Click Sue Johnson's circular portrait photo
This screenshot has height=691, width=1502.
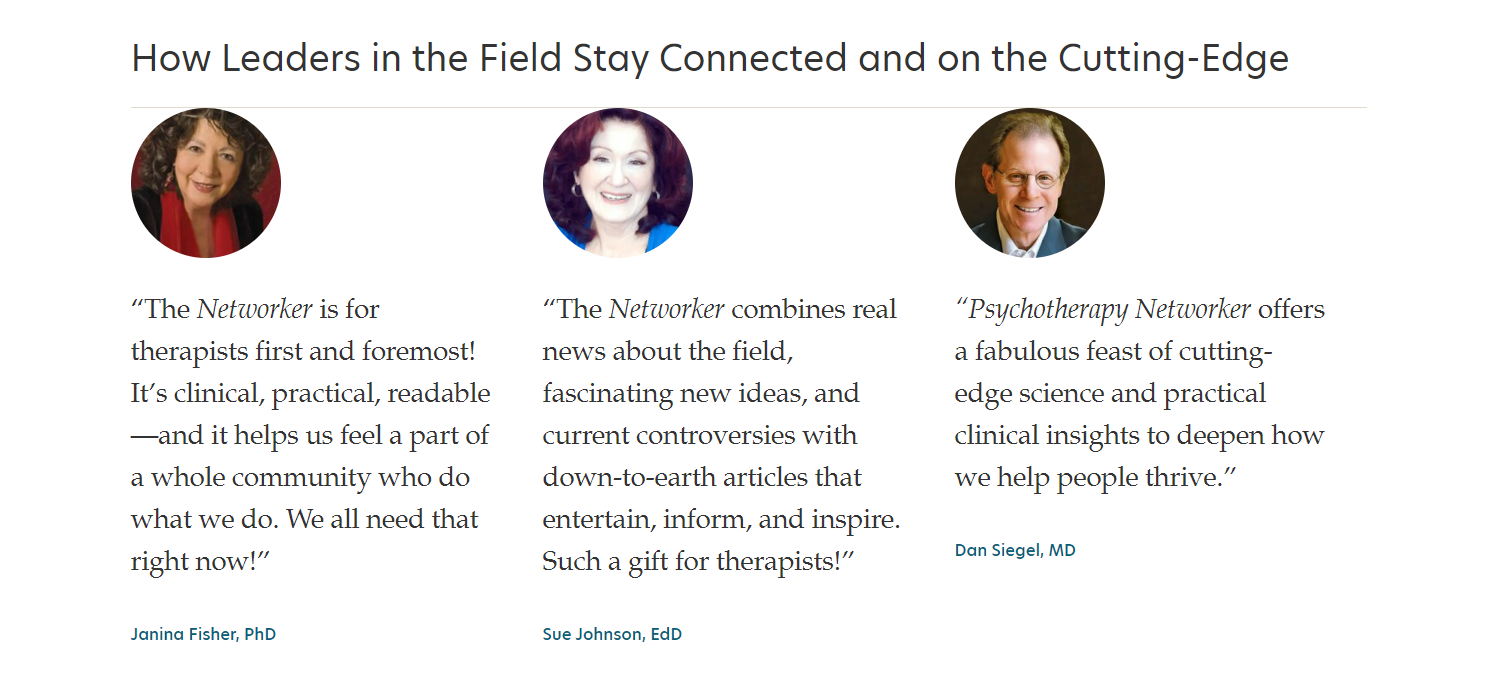pos(618,183)
